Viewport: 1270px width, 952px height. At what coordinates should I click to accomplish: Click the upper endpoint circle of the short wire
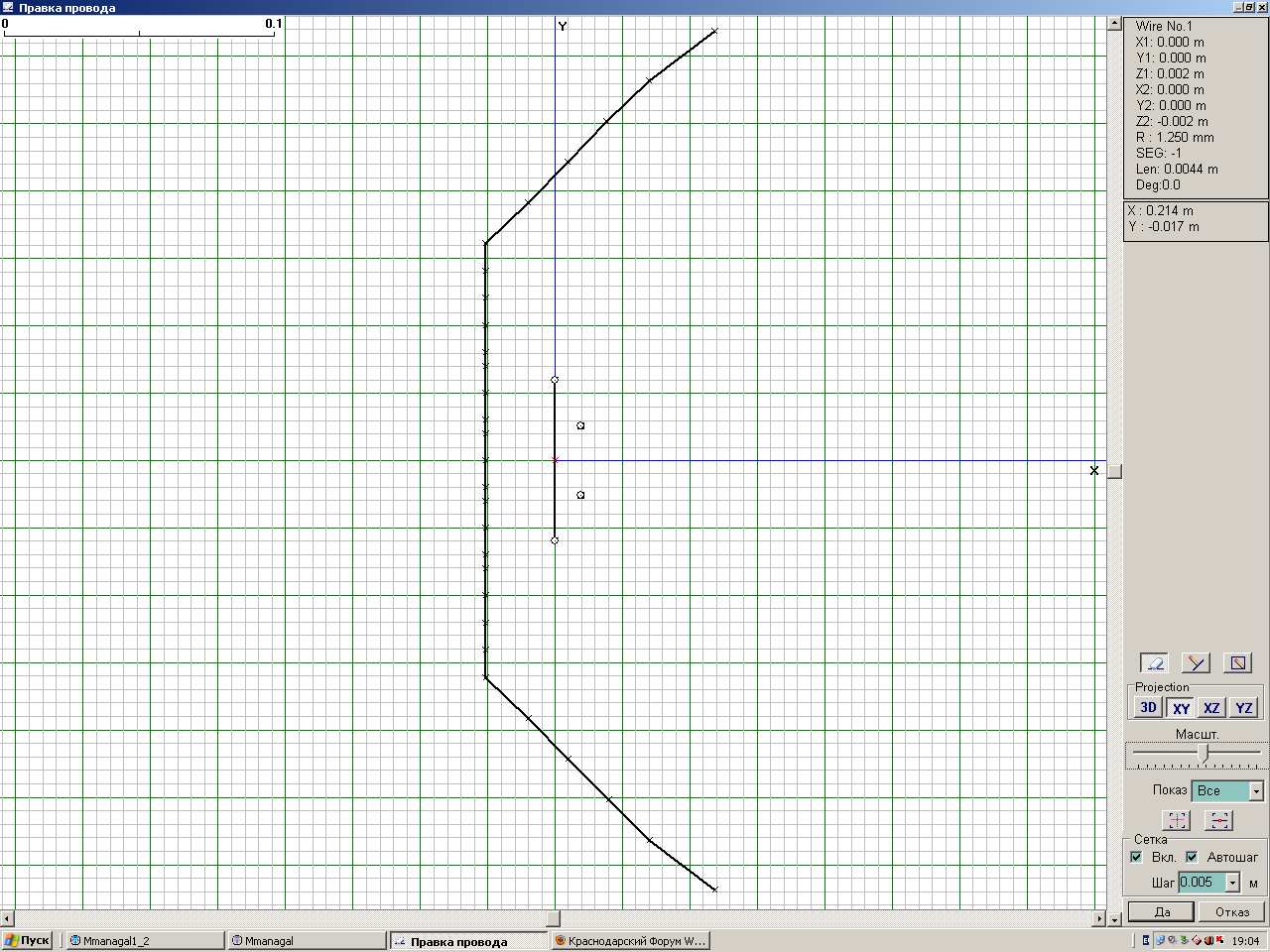pyautogui.click(x=555, y=380)
